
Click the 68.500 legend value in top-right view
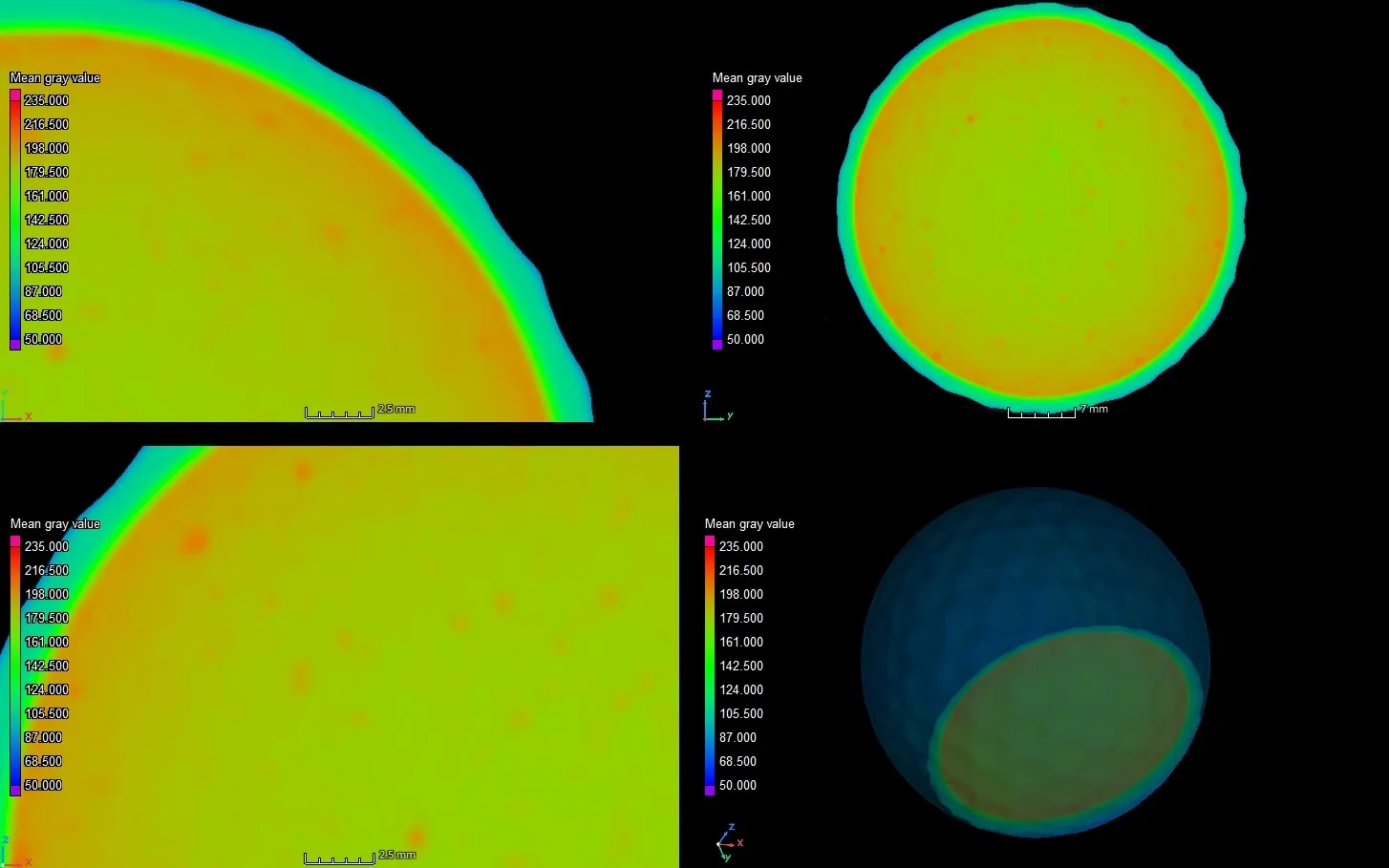point(745,315)
